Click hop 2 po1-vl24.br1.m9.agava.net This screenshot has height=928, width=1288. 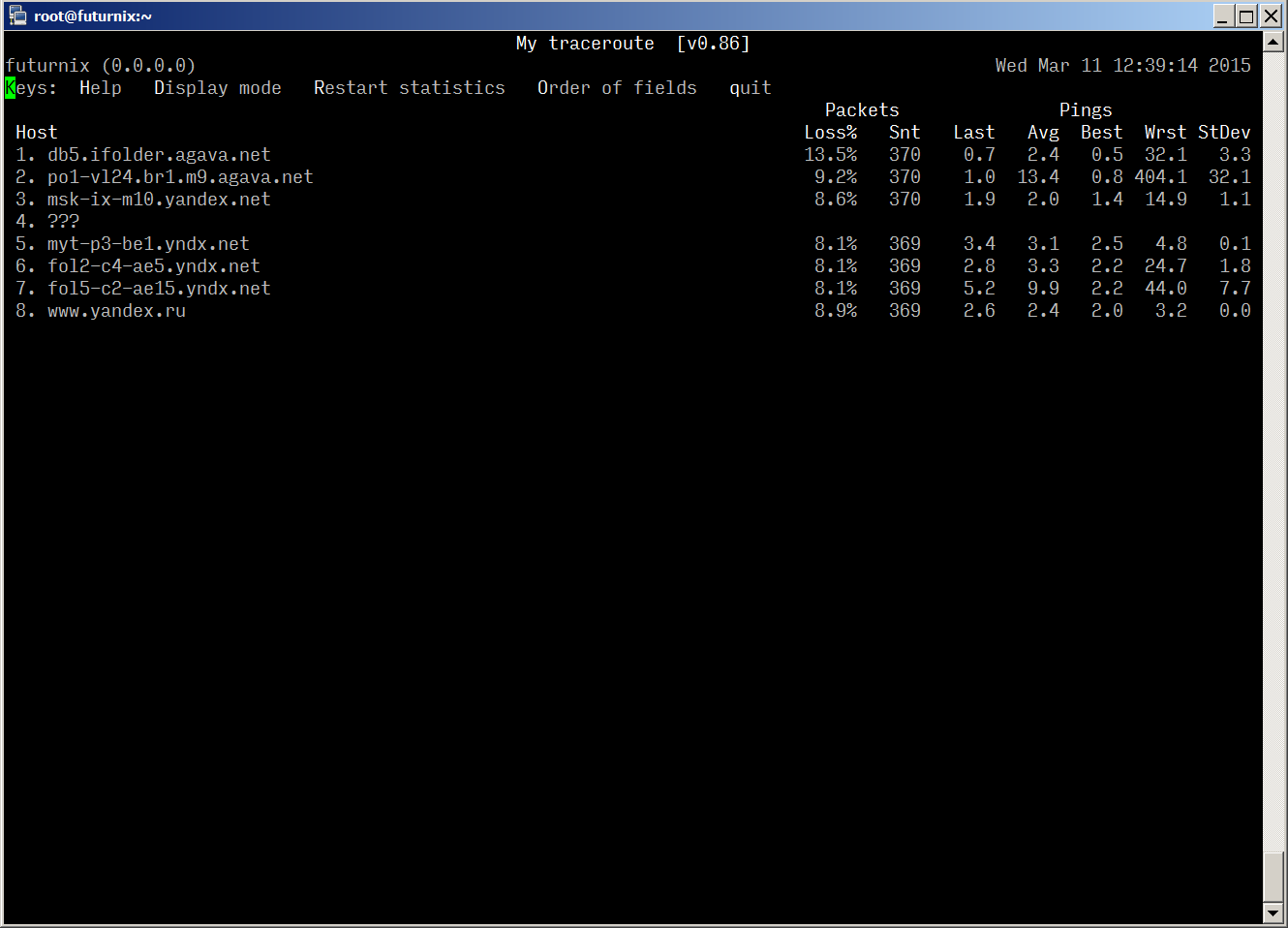pyautogui.click(x=180, y=177)
